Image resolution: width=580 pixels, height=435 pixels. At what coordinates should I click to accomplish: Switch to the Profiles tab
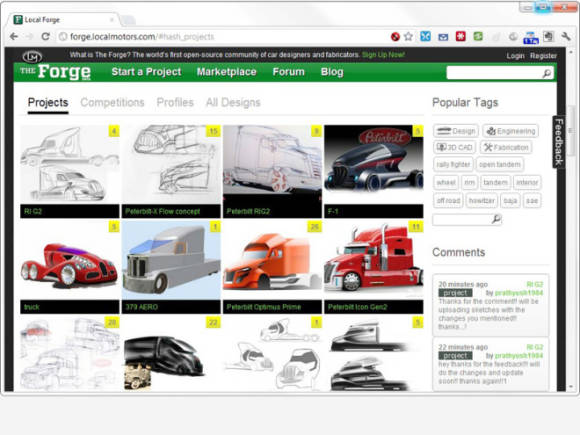pos(175,102)
